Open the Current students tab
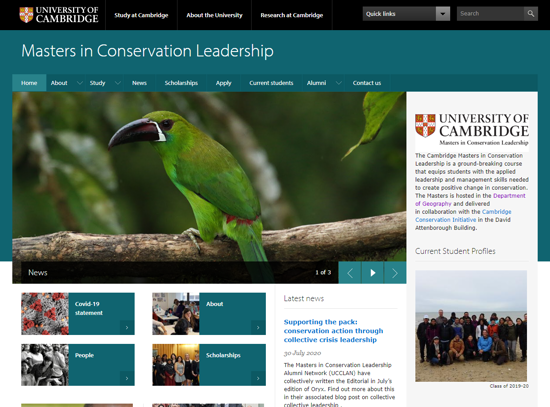Image resolution: width=550 pixels, height=407 pixels. click(271, 83)
